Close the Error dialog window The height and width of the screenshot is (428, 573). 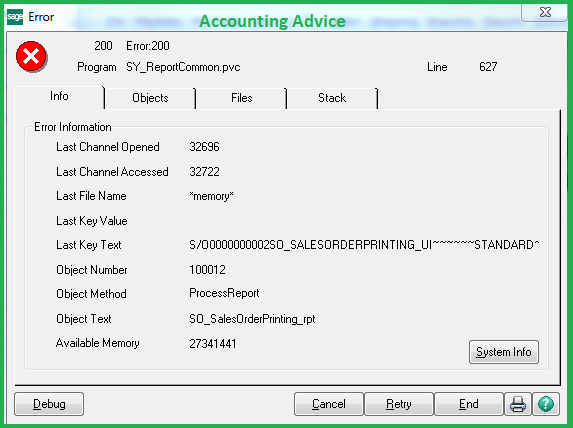pyautogui.click(x=544, y=12)
